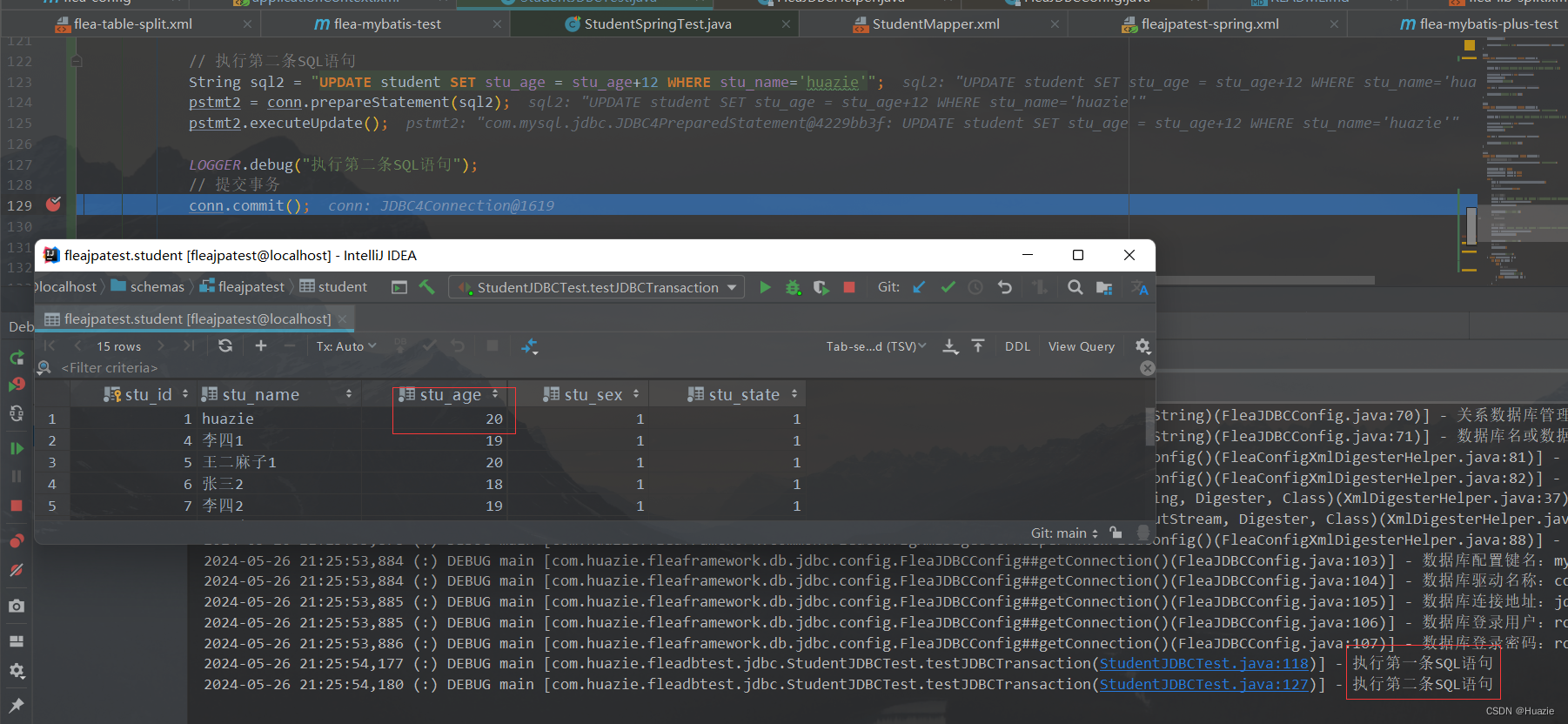
Task: Build project using the green hammer icon
Action: pos(426,286)
